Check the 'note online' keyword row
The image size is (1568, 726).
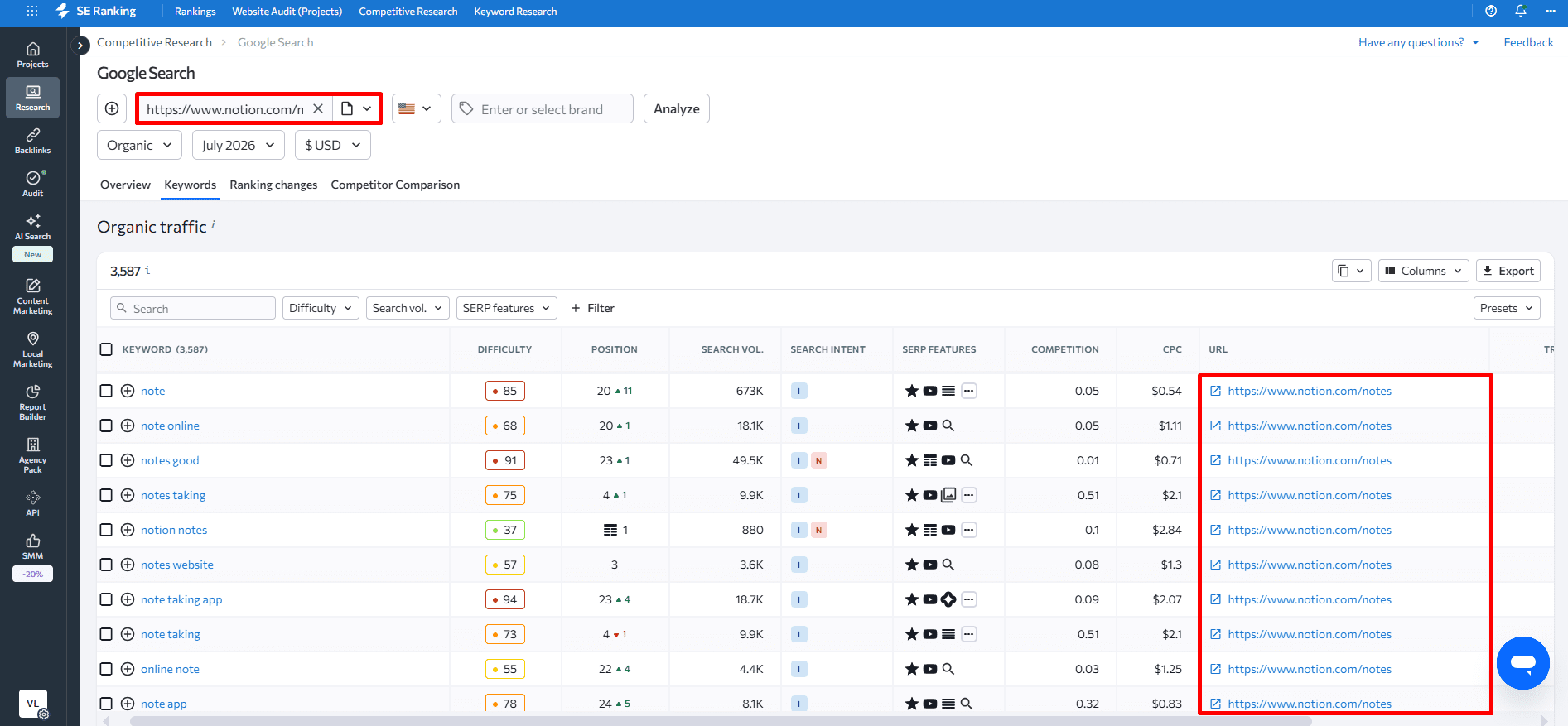pos(106,426)
